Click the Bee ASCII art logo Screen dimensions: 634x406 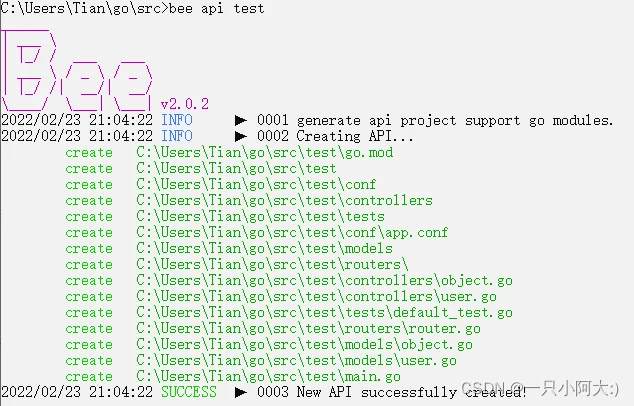tap(77, 70)
